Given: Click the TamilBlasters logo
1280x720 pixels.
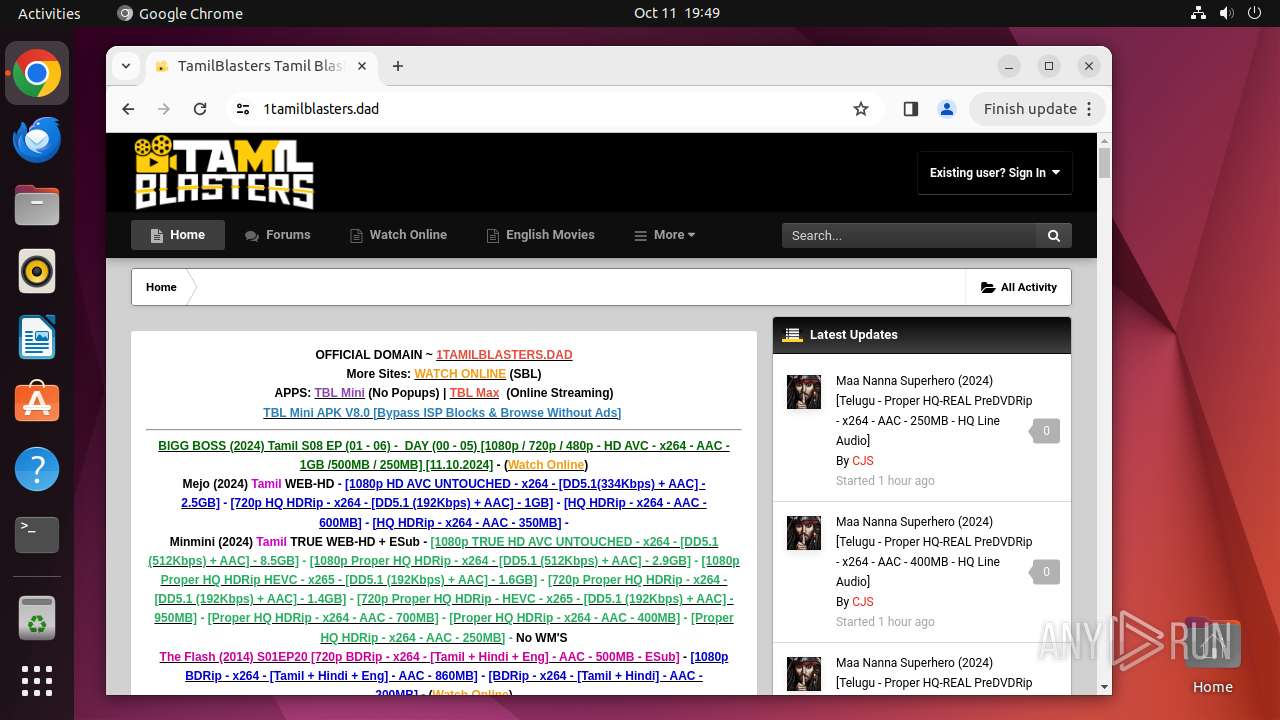Looking at the screenshot, I should pyautogui.click(x=224, y=172).
